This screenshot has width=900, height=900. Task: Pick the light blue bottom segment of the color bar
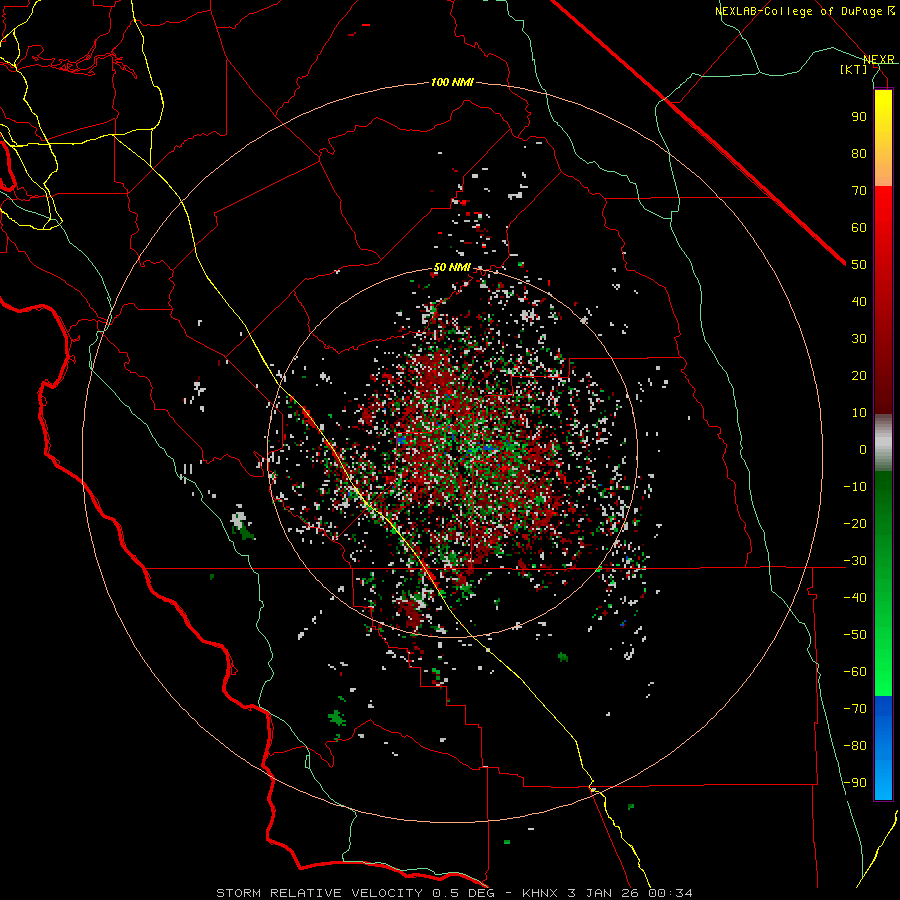pos(883,779)
